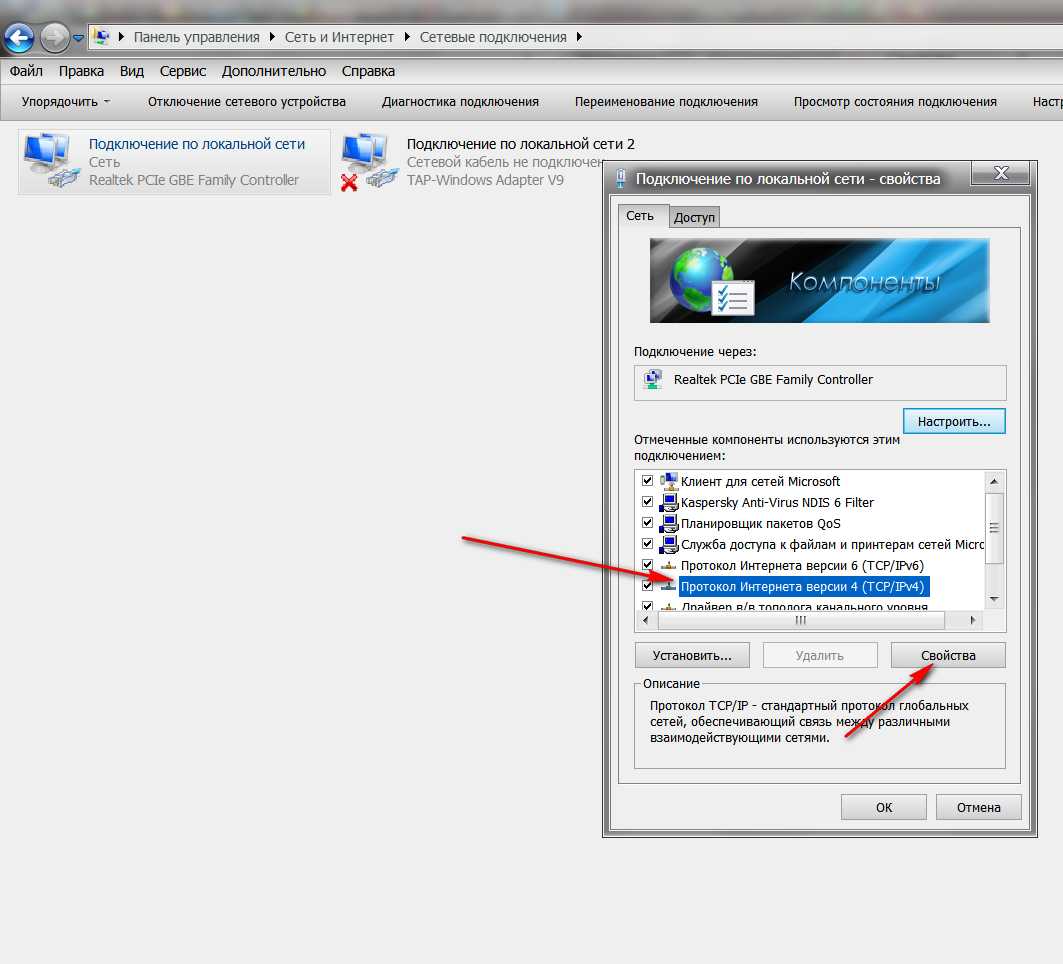Image resolution: width=1063 pixels, height=964 pixels.
Task: Click Отключение сетевого устройства
Action: coord(247,102)
